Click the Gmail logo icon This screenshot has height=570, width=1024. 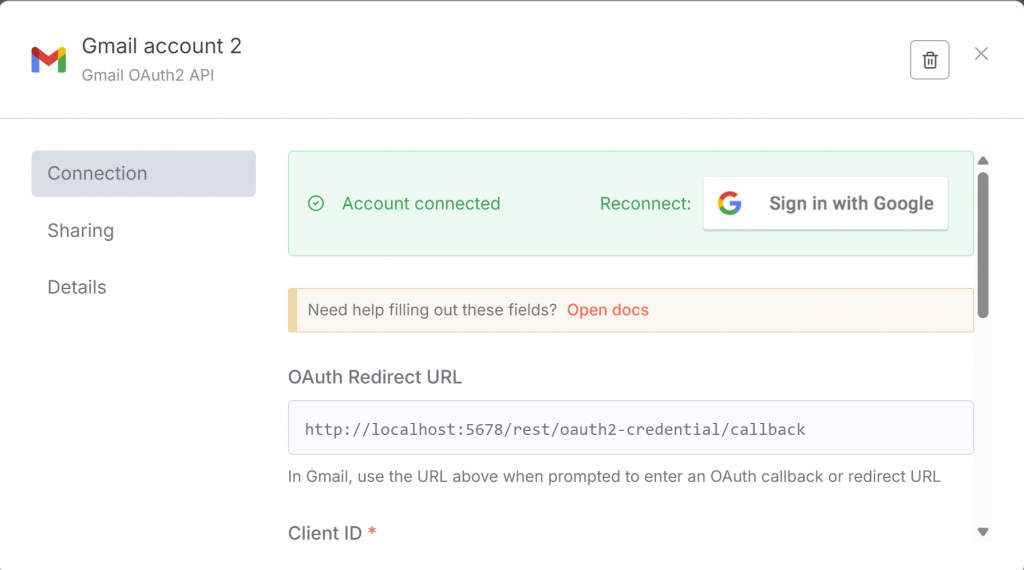click(x=48, y=60)
